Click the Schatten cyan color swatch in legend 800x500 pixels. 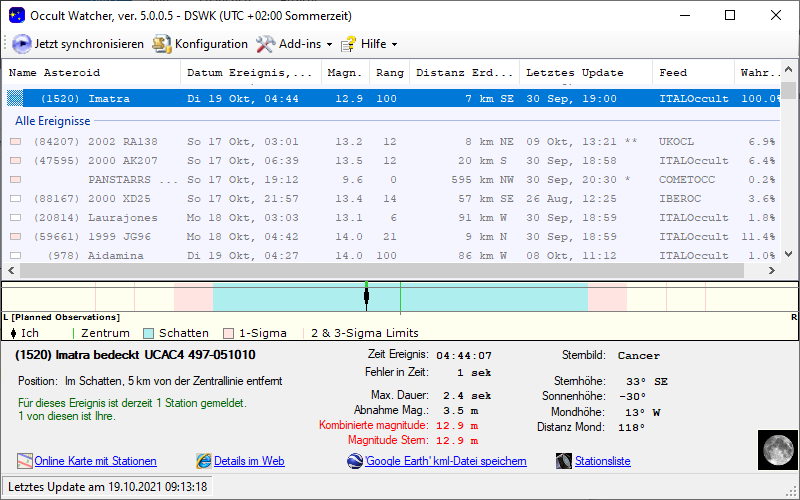tap(149, 333)
